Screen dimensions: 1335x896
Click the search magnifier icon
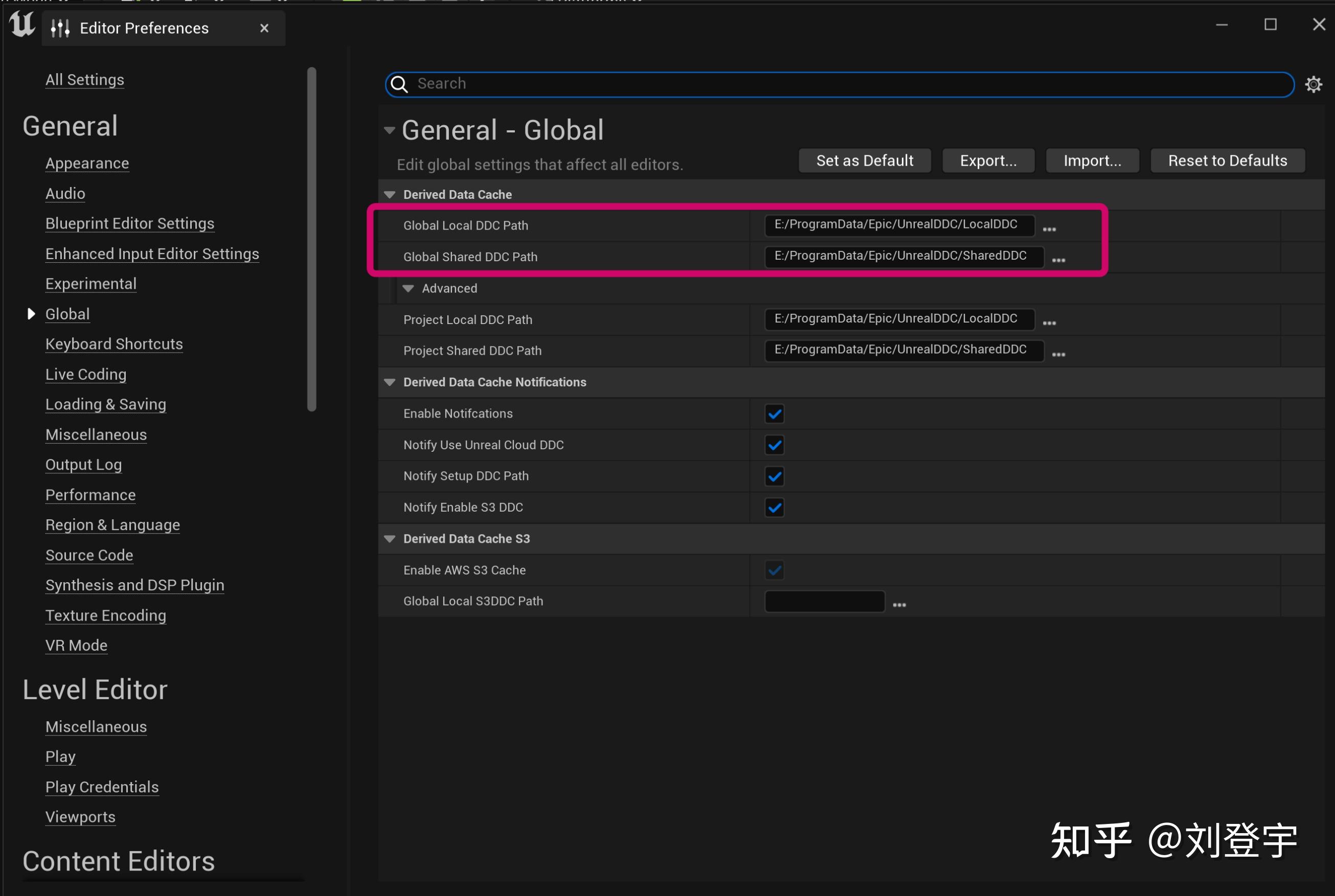(x=399, y=84)
